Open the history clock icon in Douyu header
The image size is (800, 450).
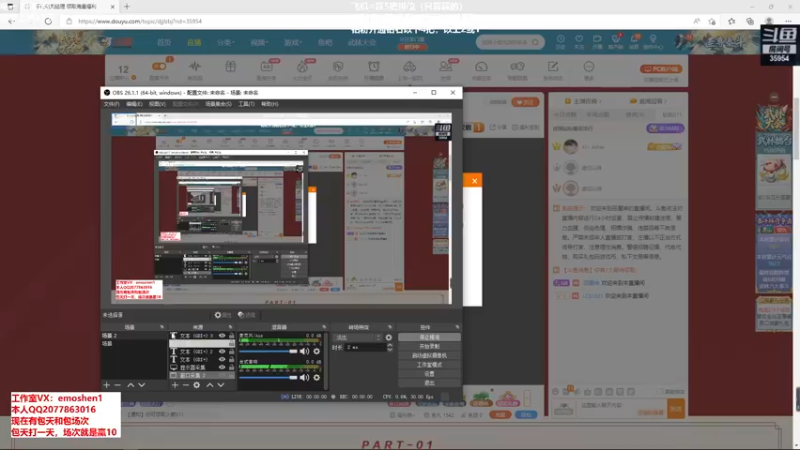coord(561,39)
